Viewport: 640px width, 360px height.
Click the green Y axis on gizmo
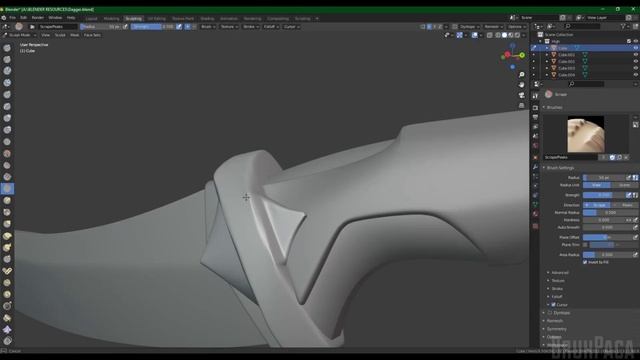522,55
